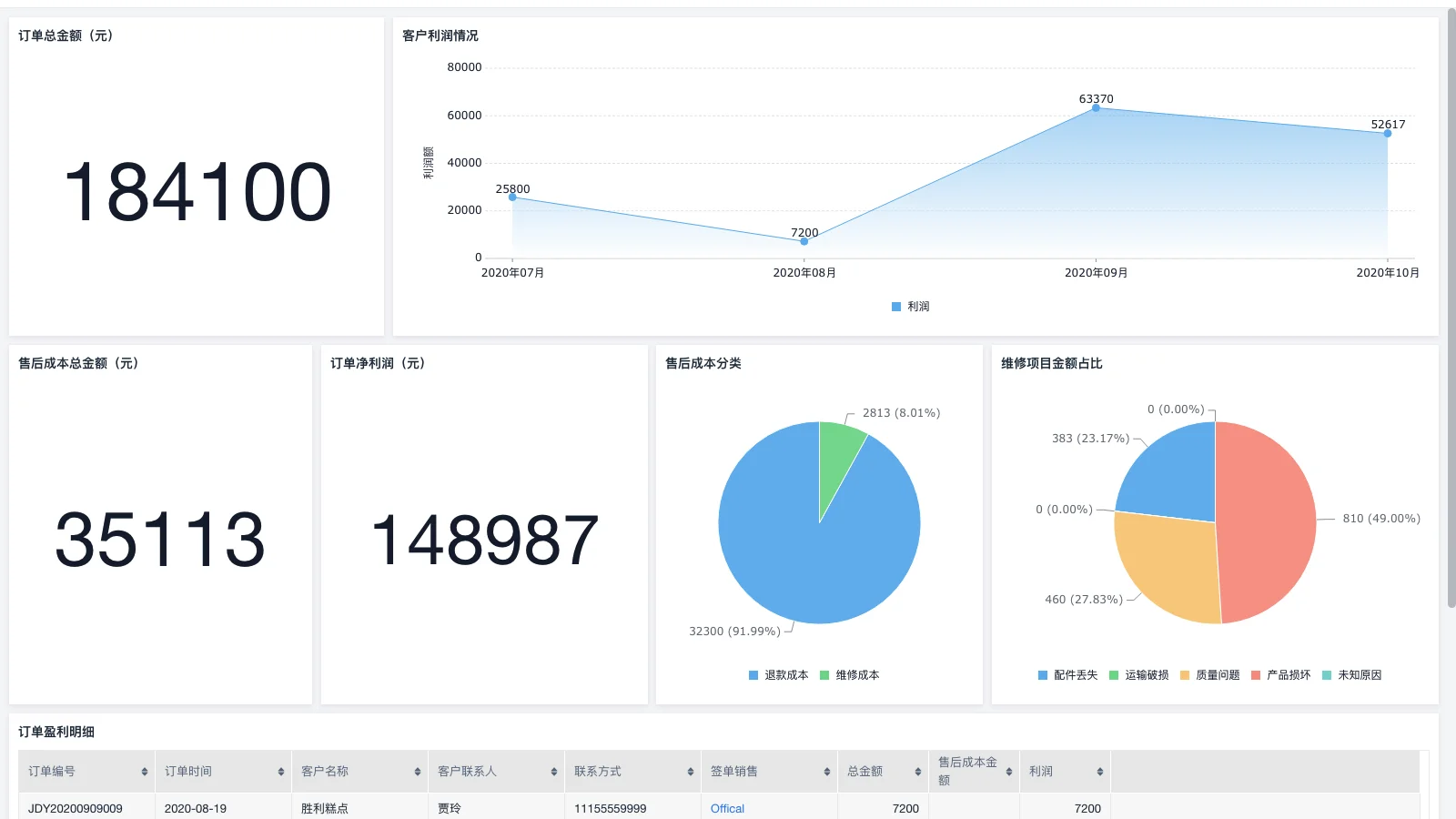The image size is (1456, 819).
Task: Click the 63370 data point on the line chart
Action: pyautogui.click(x=1096, y=107)
